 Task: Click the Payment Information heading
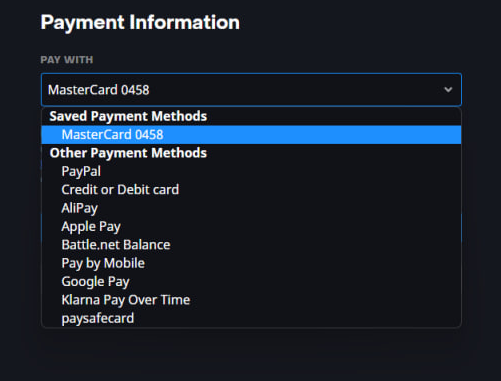tap(140, 23)
